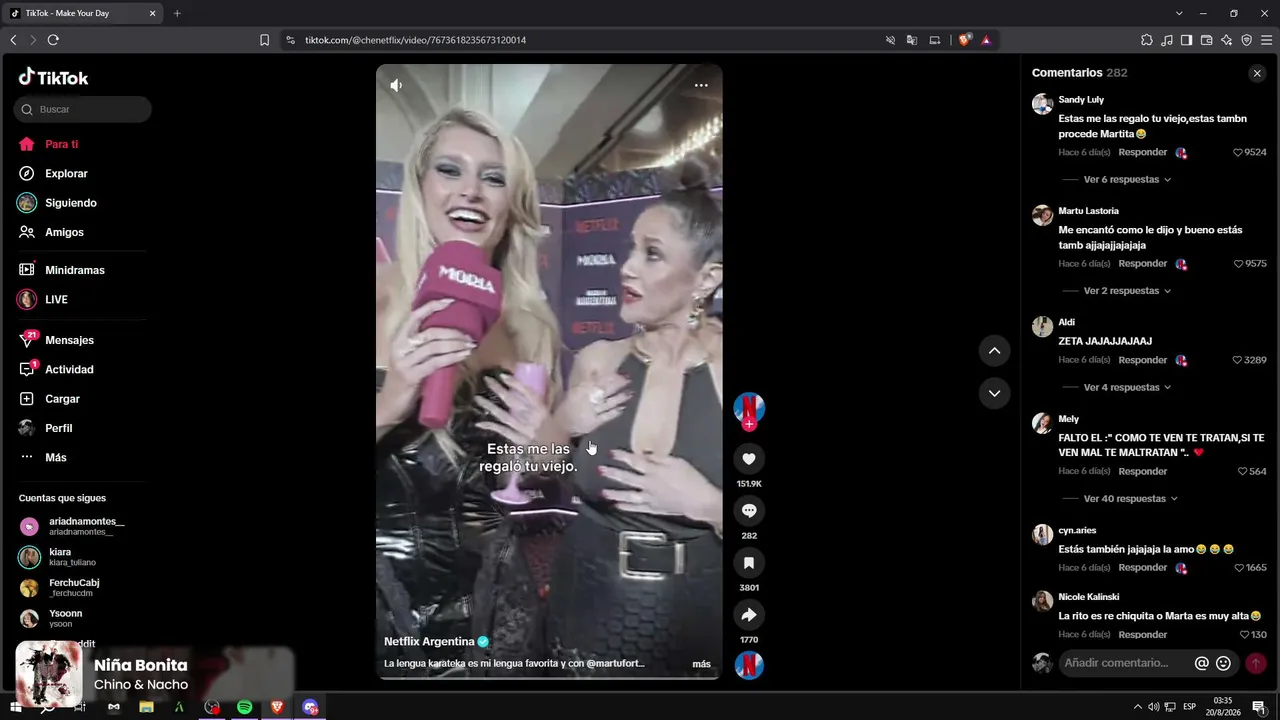Open Spotify from the taskbar
Viewport: 1280px width, 720px height.
click(245, 707)
